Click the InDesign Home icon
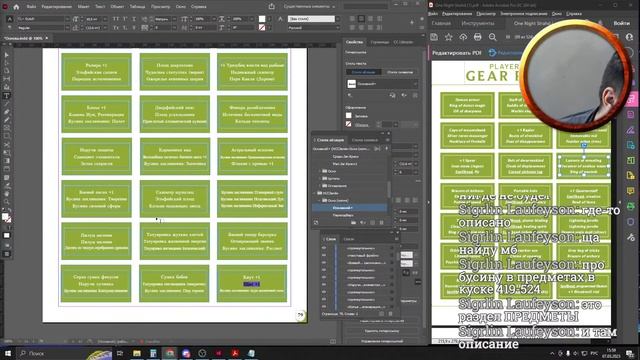The image size is (640, 360). tap(16, 7)
